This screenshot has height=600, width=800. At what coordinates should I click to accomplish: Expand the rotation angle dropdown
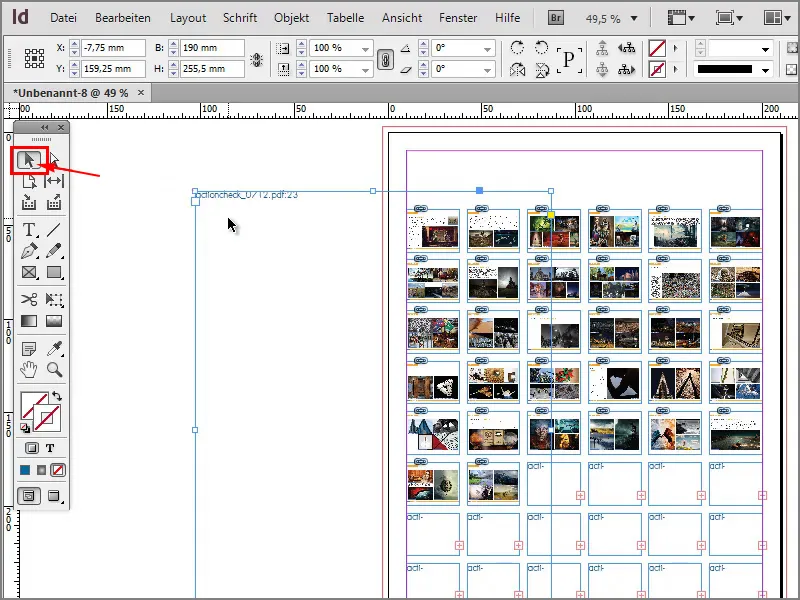(490, 48)
